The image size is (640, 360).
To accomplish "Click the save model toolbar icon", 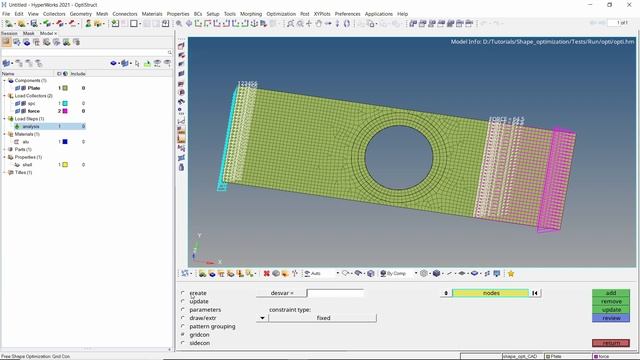I will coord(34,24).
